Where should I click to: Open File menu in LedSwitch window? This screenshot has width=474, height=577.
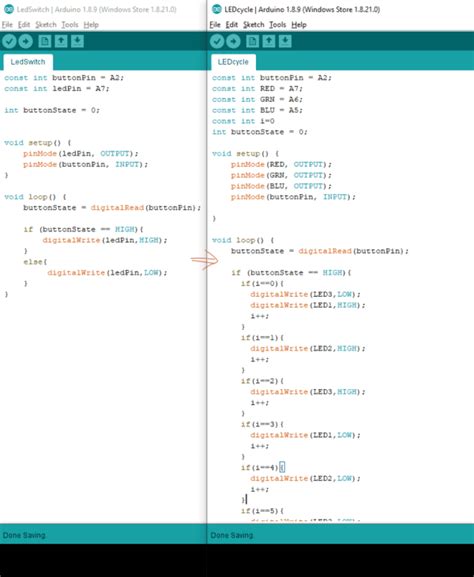click(7, 25)
